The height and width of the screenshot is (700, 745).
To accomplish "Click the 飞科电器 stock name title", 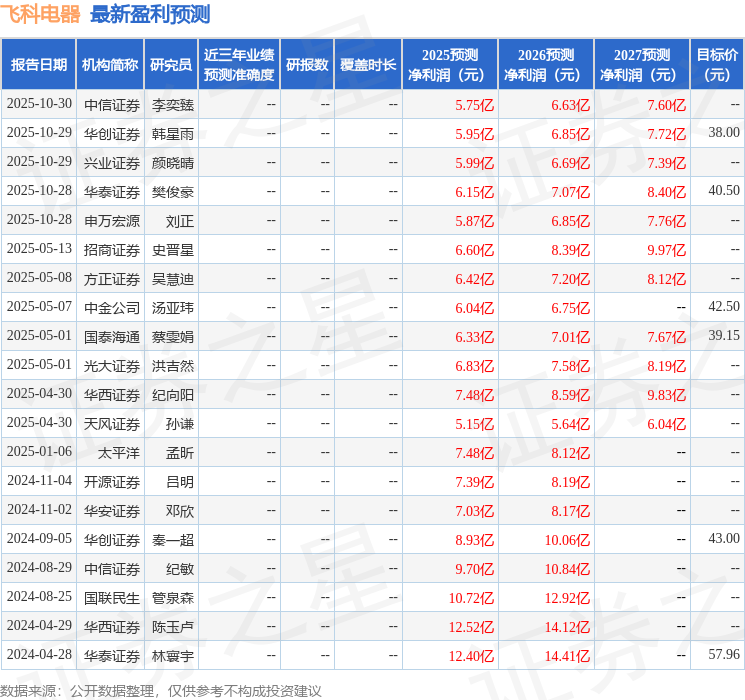I will (41, 14).
